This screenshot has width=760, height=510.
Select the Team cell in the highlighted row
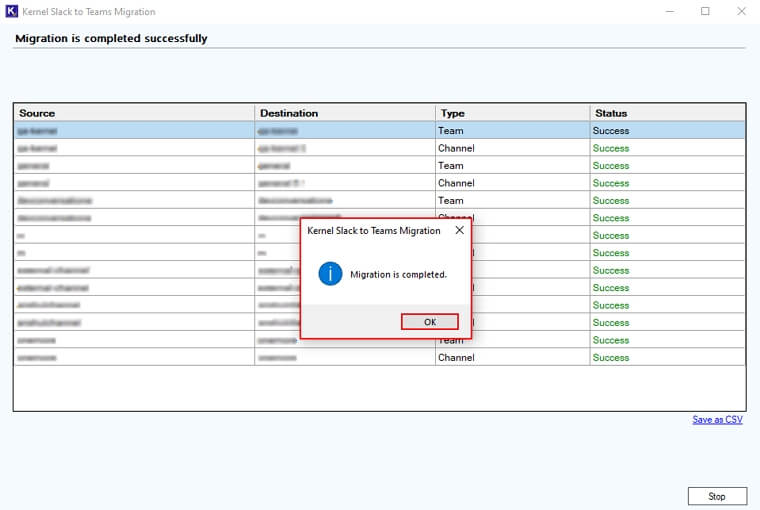[x=512, y=131]
